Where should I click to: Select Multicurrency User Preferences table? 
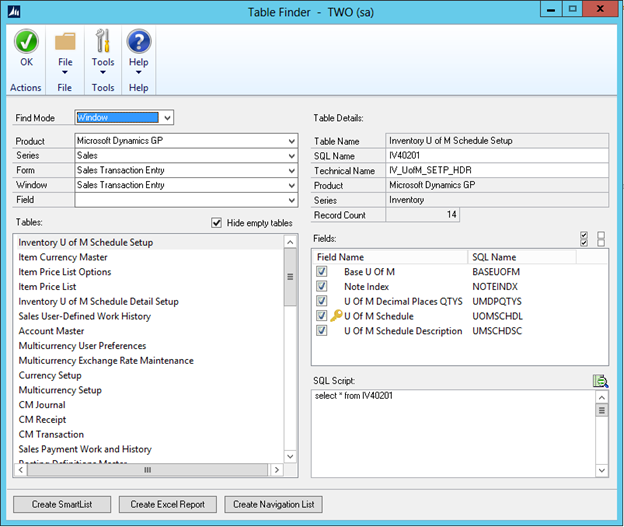tap(82, 345)
